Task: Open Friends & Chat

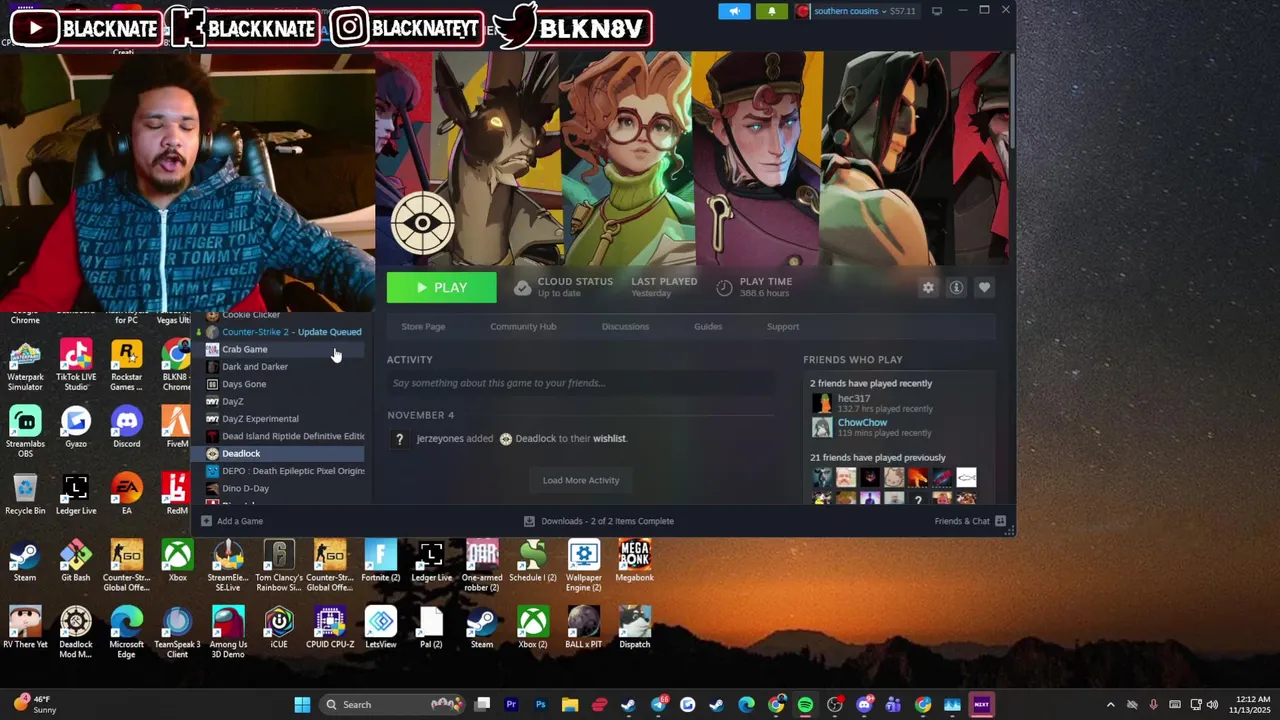Action: [970, 521]
